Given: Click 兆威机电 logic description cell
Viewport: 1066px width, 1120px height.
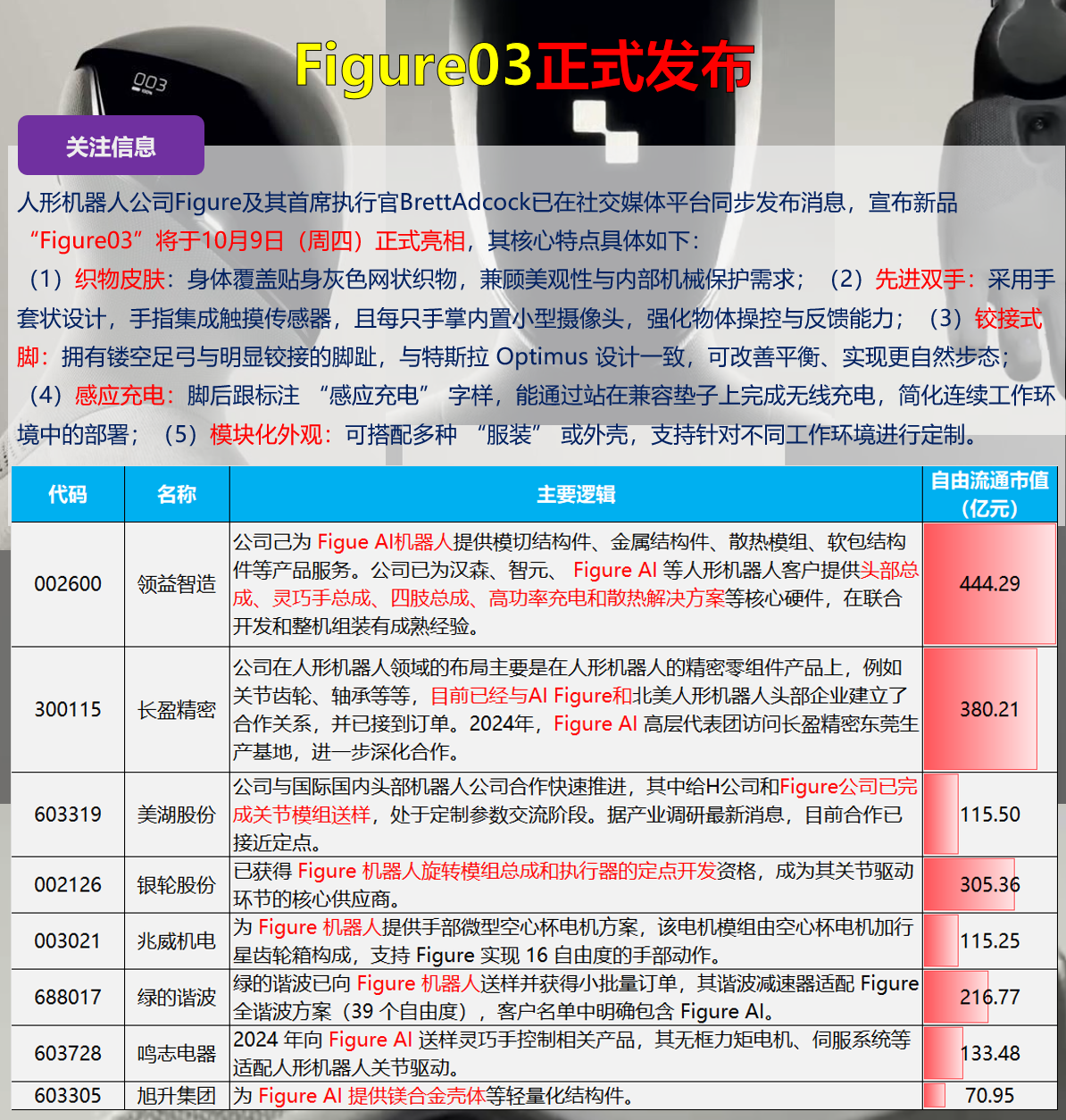Looking at the screenshot, I should 576,940.
